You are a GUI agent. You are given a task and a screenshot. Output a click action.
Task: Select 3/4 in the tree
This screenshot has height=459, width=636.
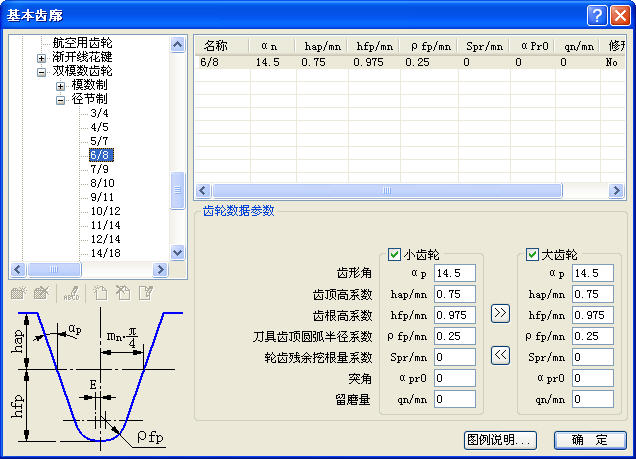point(99,113)
